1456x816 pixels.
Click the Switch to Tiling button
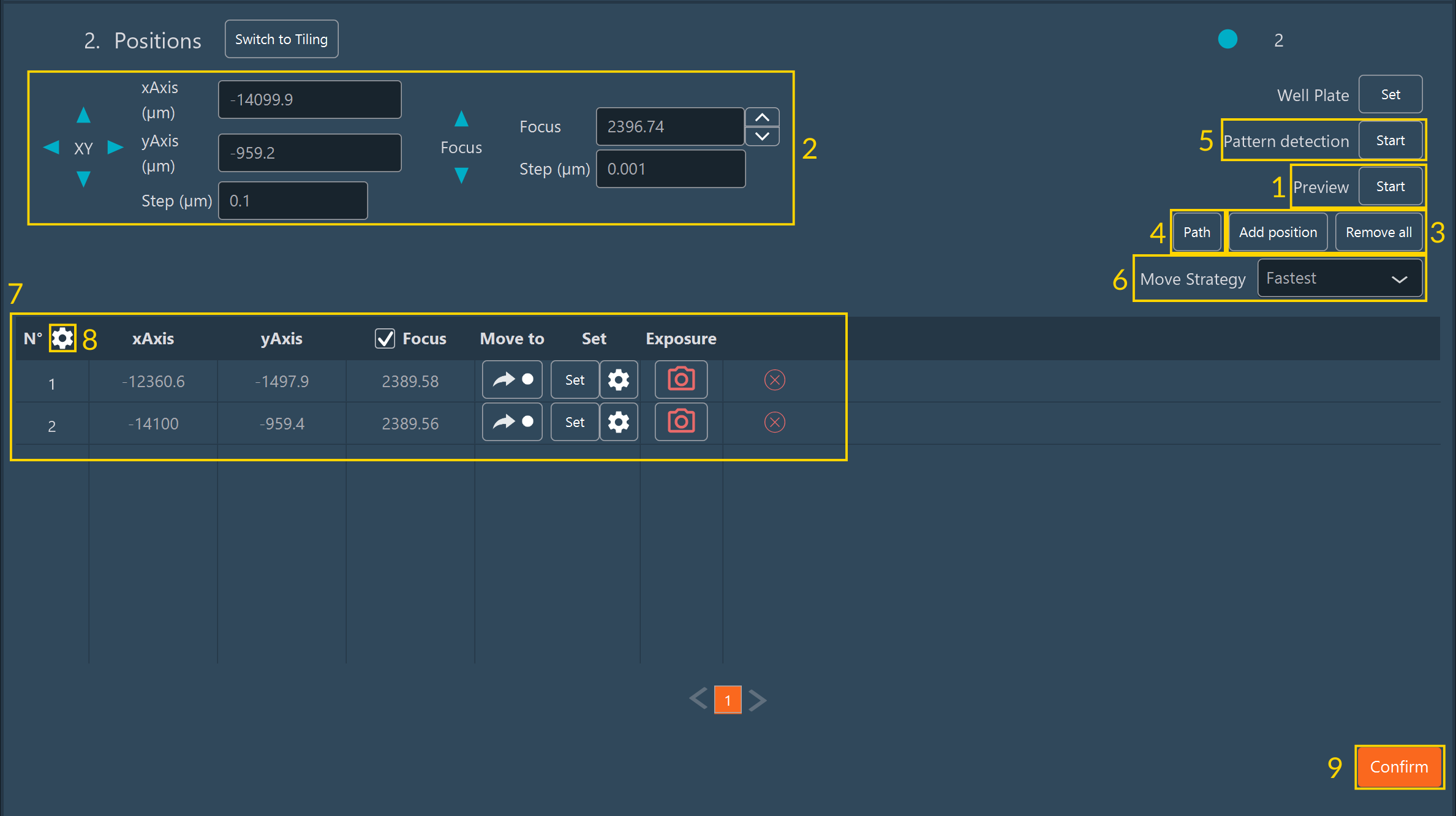pyautogui.click(x=281, y=39)
